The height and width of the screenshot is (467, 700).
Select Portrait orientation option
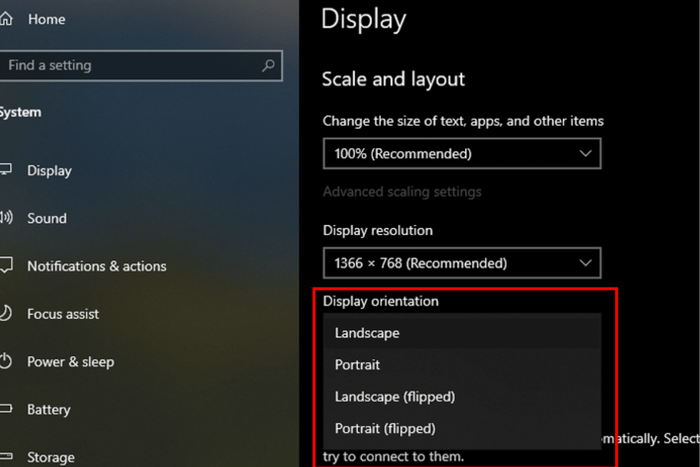[x=462, y=365]
